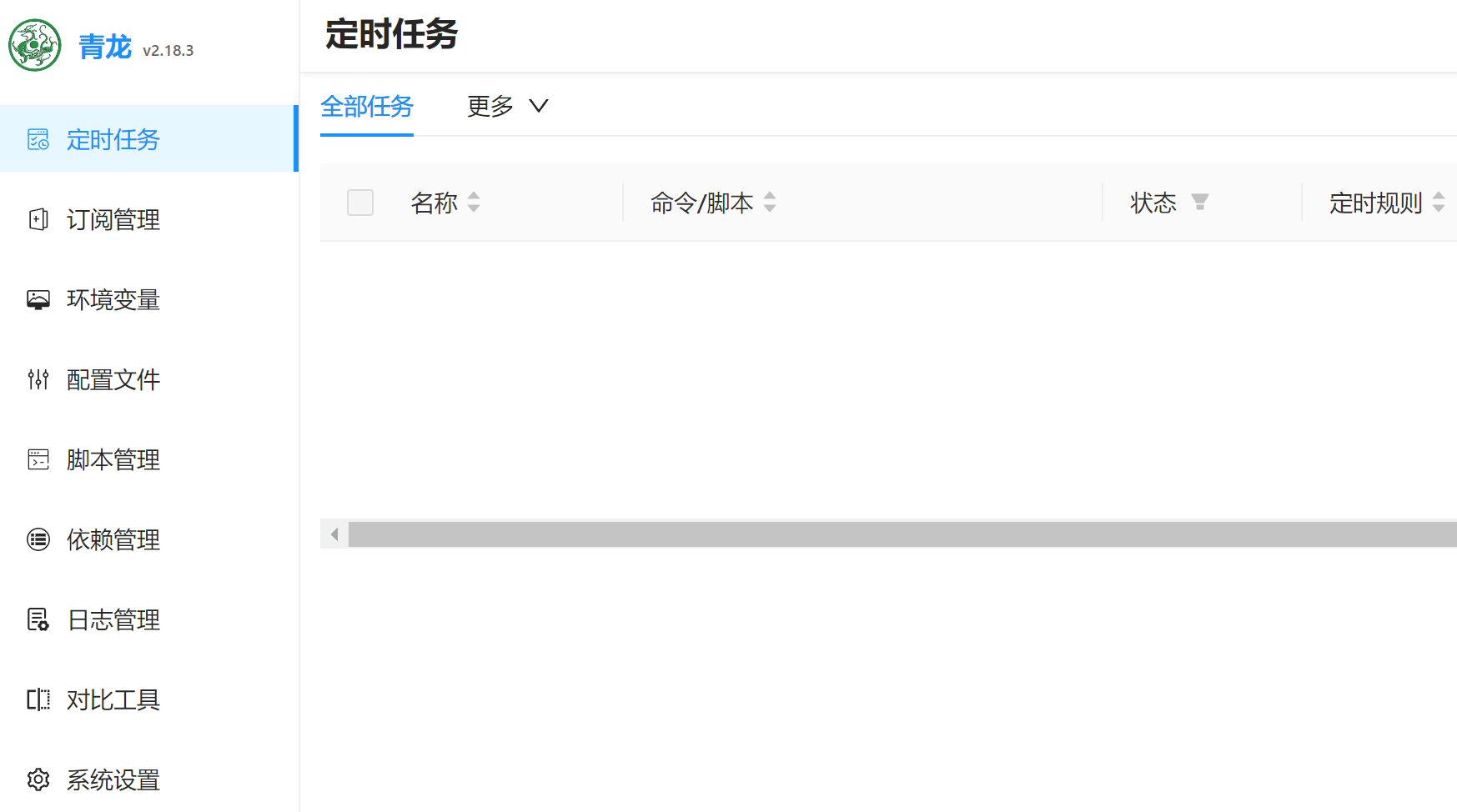Click the 脚本管理 terminal icon
The height and width of the screenshot is (812, 1457).
[x=38, y=459]
